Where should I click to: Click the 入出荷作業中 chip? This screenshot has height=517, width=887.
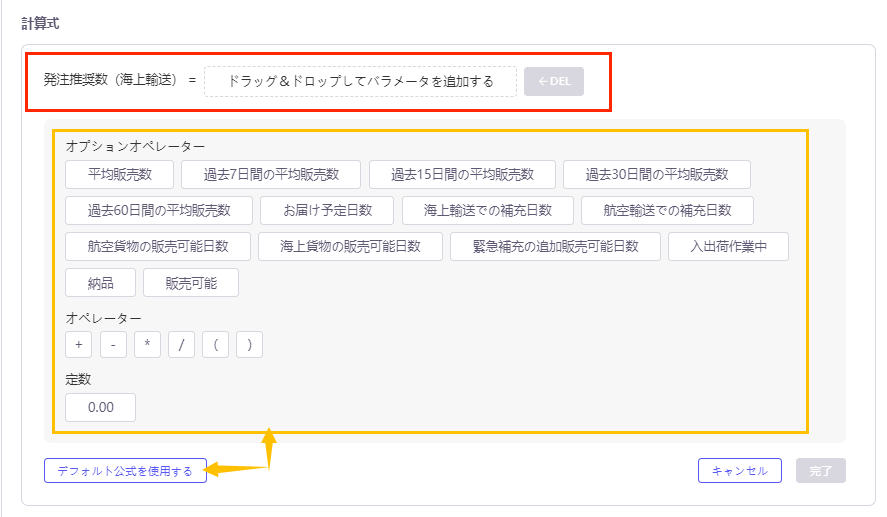pyautogui.click(x=729, y=247)
